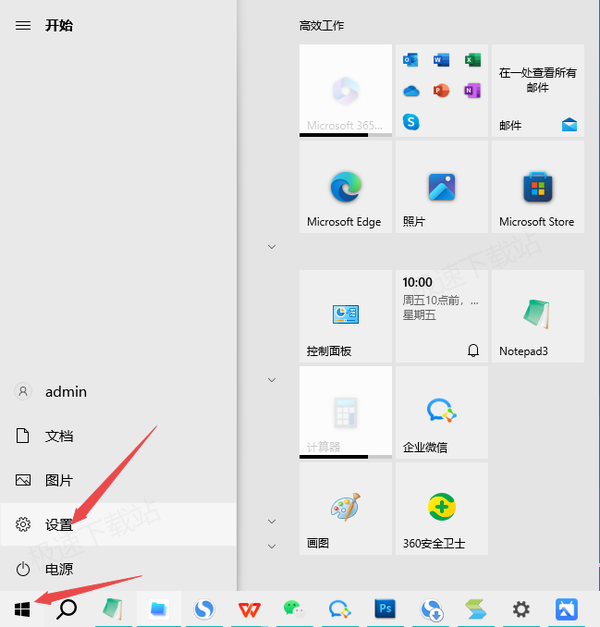600x627 pixels.
Task: Open the 控制面板 Control Panel tile
Action: click(x=345, y=316)
